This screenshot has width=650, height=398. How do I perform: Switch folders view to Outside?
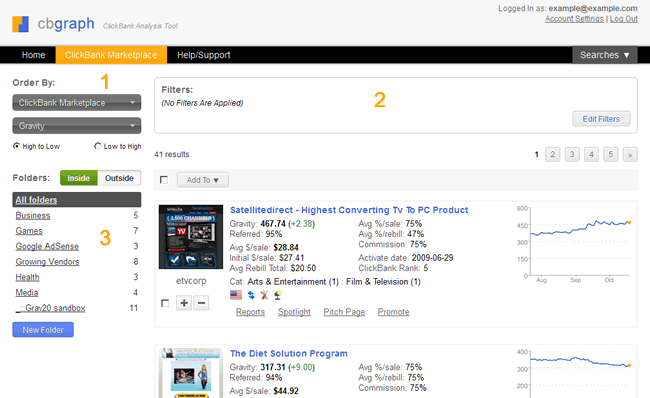(119, 178)
